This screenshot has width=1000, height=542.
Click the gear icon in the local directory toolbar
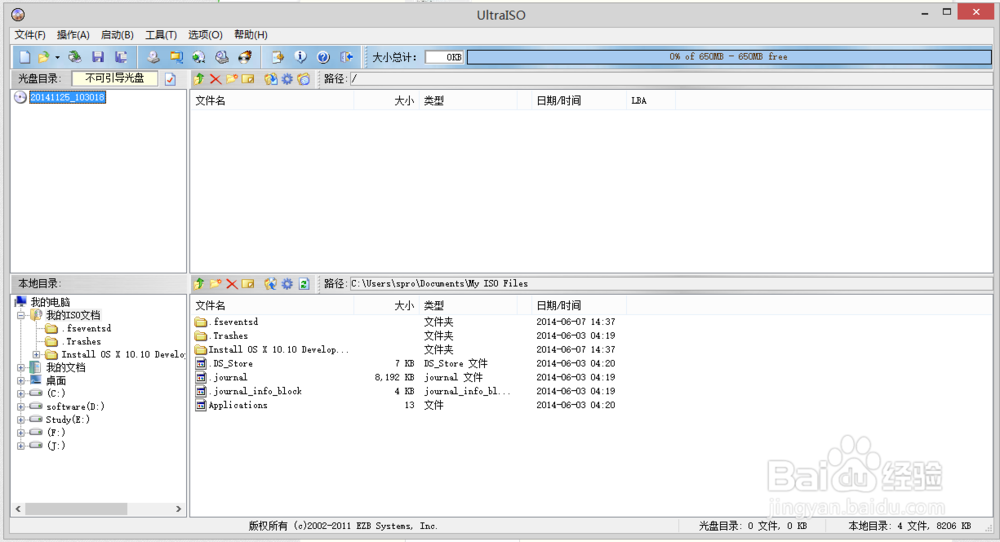(x=288, y=284)
